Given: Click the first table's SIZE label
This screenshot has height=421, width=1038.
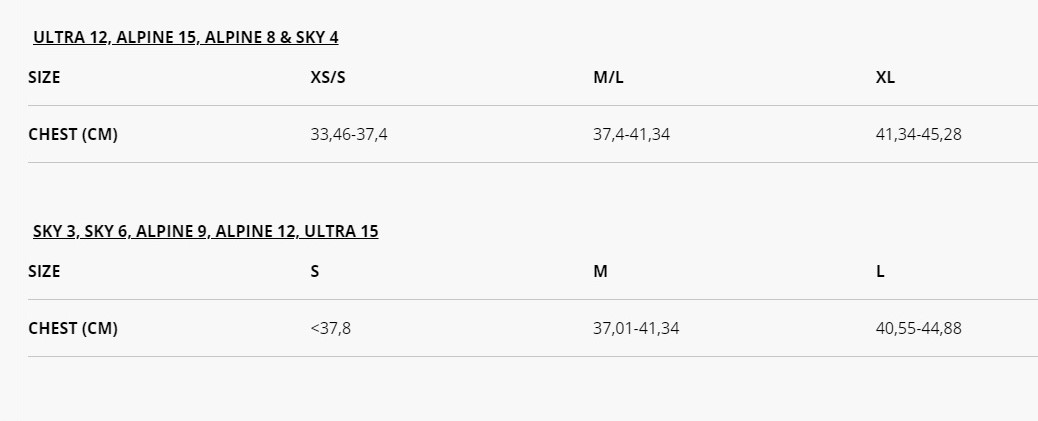Looking at the screenshot, I should [44, 77].
